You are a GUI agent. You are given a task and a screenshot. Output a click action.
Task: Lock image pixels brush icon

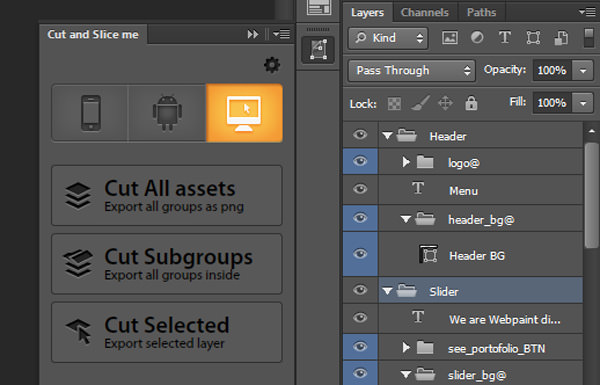click(x=420, y=103)
